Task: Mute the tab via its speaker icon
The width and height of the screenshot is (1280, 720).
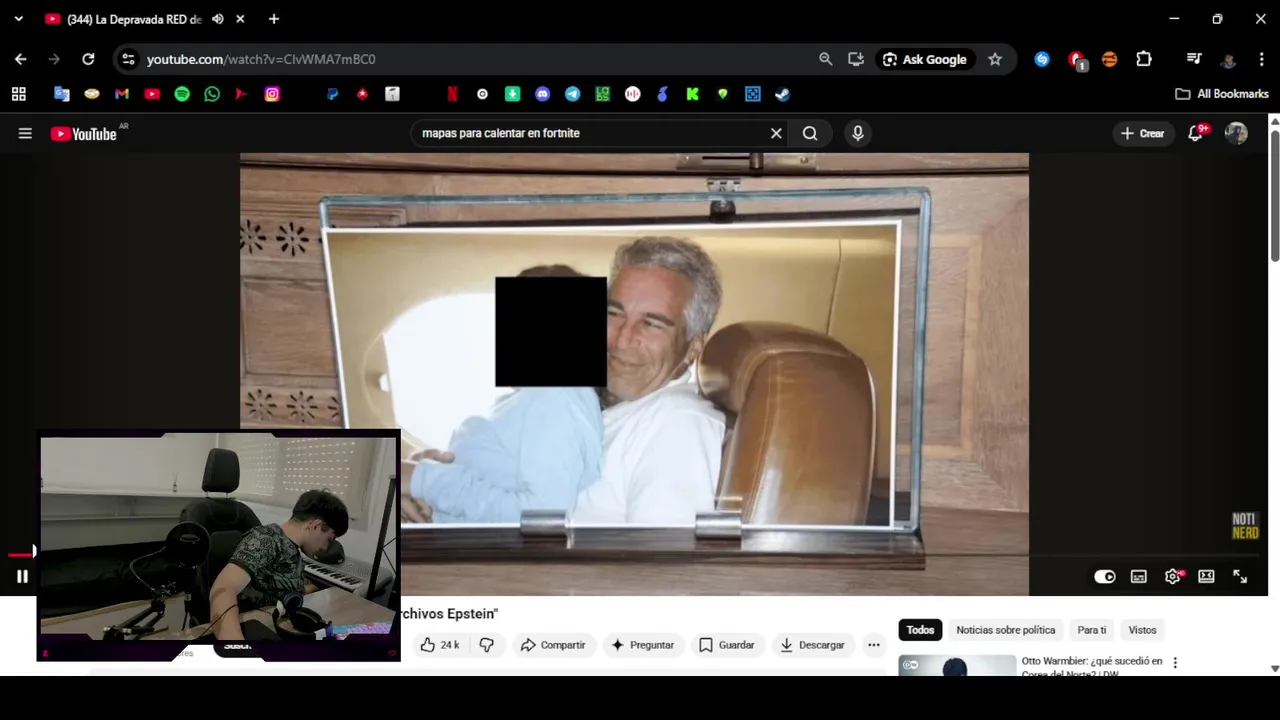Action: click(218, 19)
